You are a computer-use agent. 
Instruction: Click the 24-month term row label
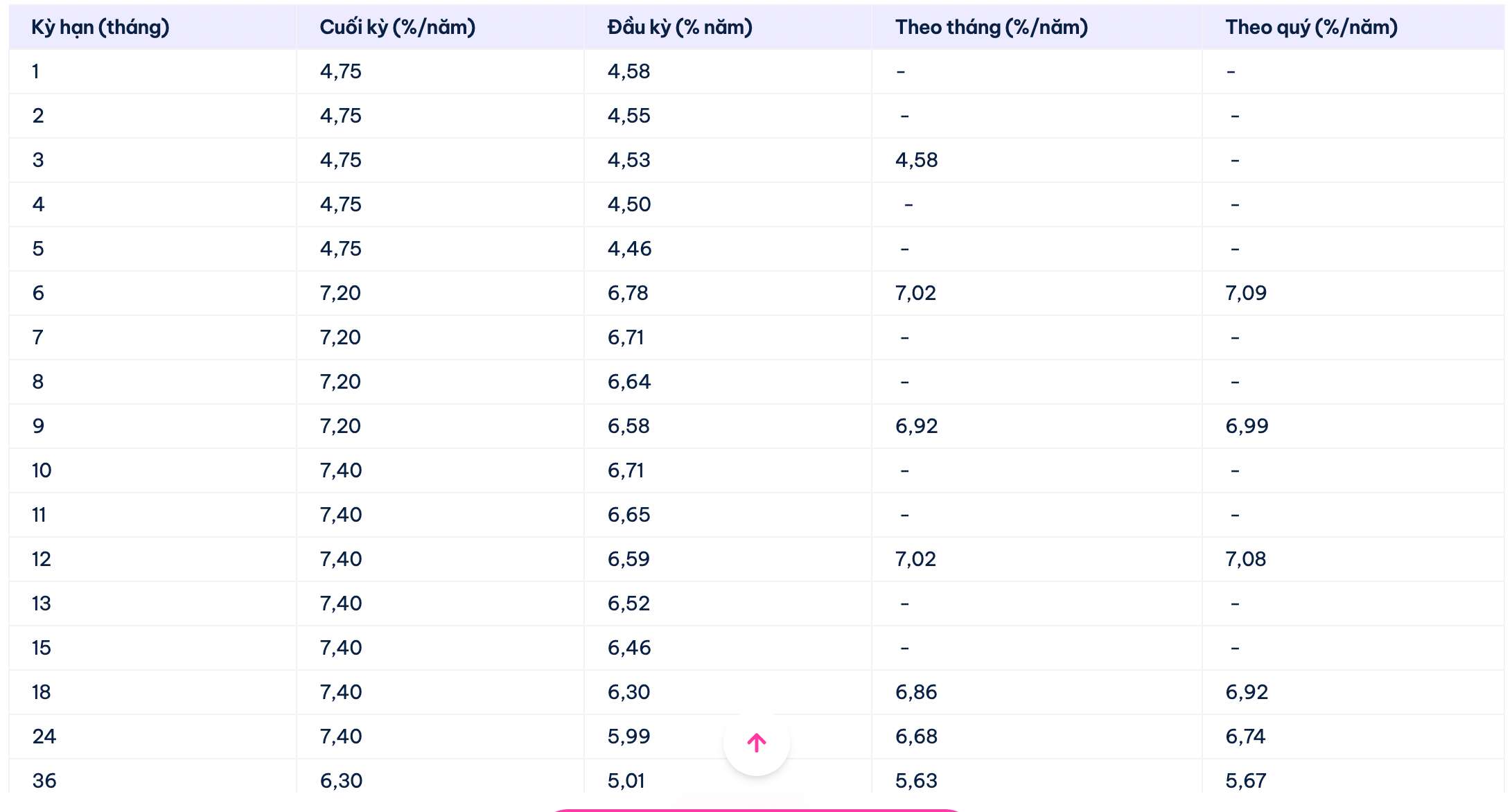44,736
